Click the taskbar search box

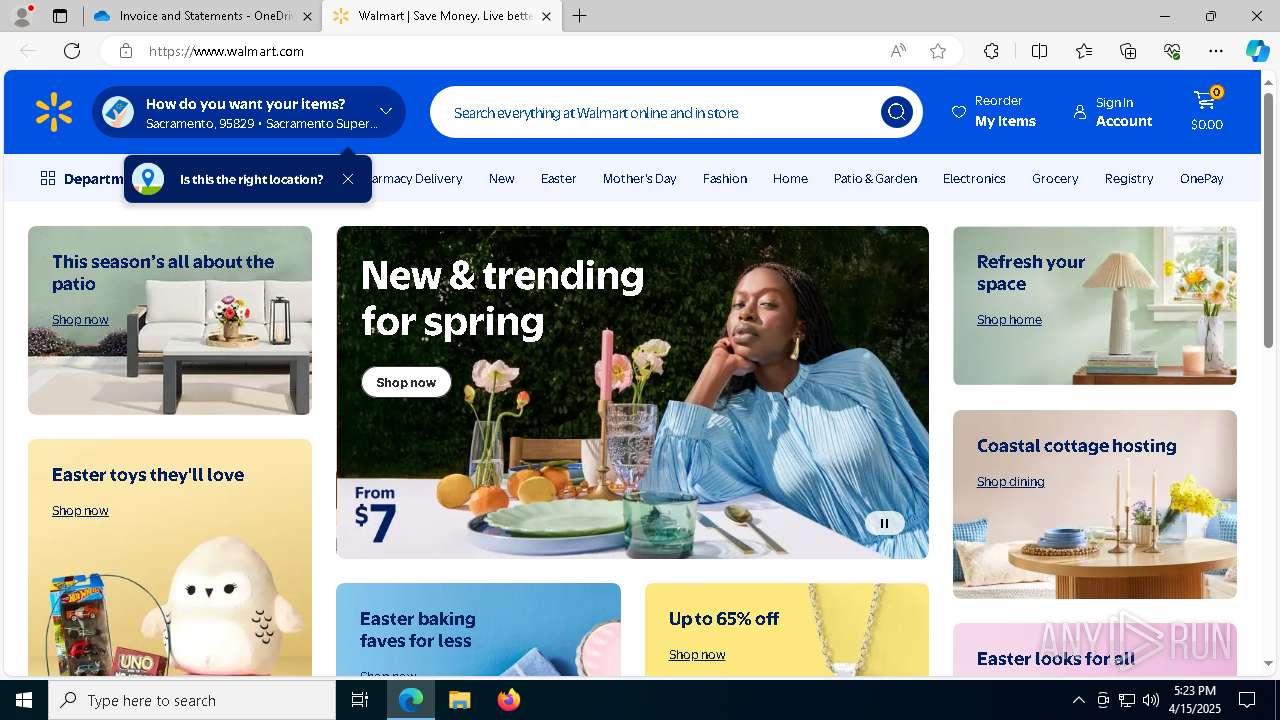pyautogui.click(x=192, y=700)
